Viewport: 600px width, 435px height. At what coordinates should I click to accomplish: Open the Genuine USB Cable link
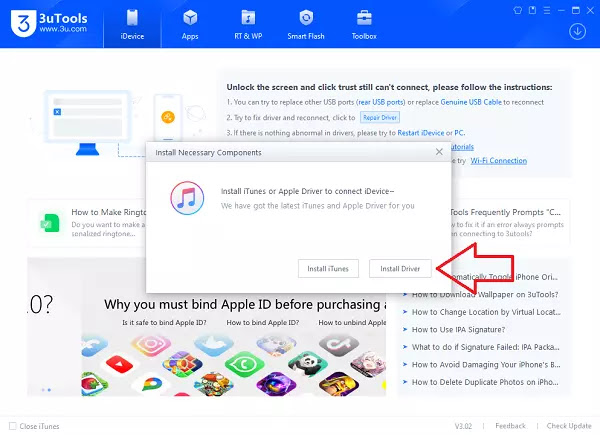471,102
